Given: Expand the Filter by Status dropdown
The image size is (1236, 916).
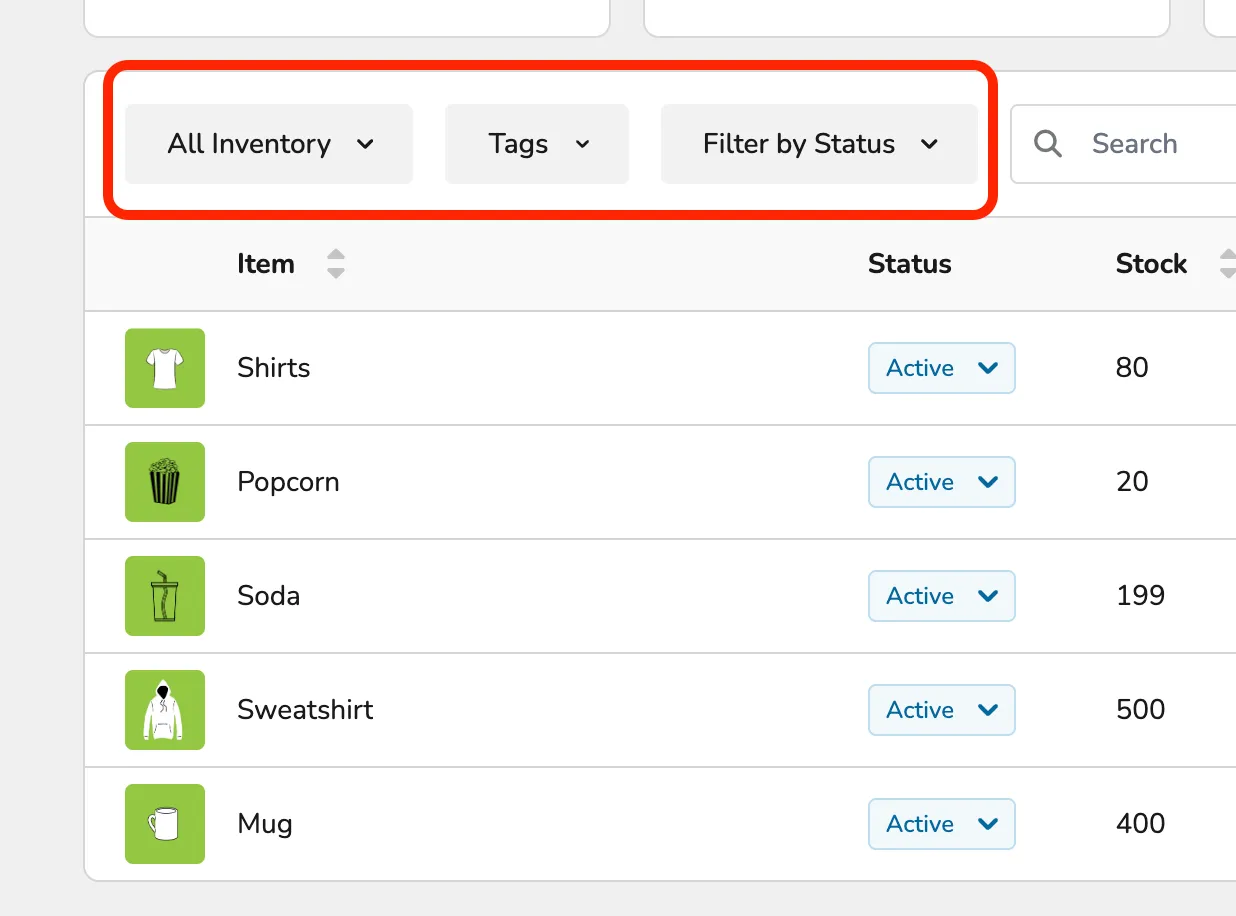Looking at the screenshot, I should 819,144.
